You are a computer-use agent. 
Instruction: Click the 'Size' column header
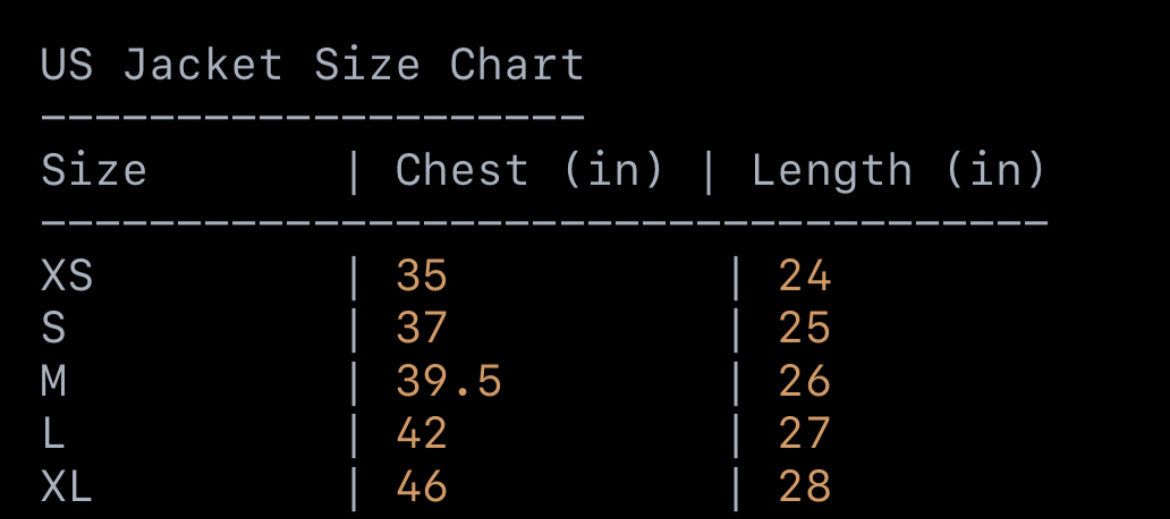click(x=94, y=171)
